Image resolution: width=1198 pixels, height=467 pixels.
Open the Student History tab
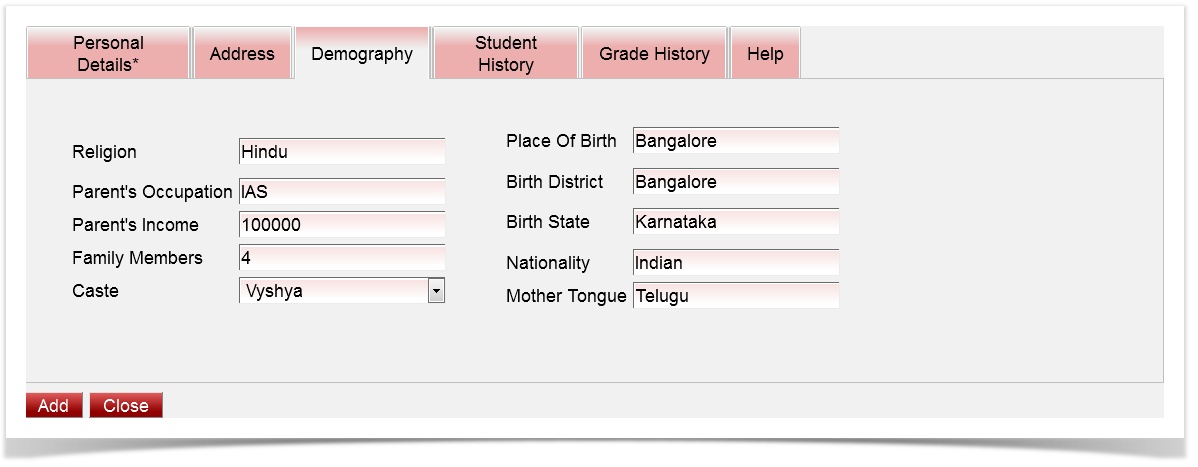506,54
